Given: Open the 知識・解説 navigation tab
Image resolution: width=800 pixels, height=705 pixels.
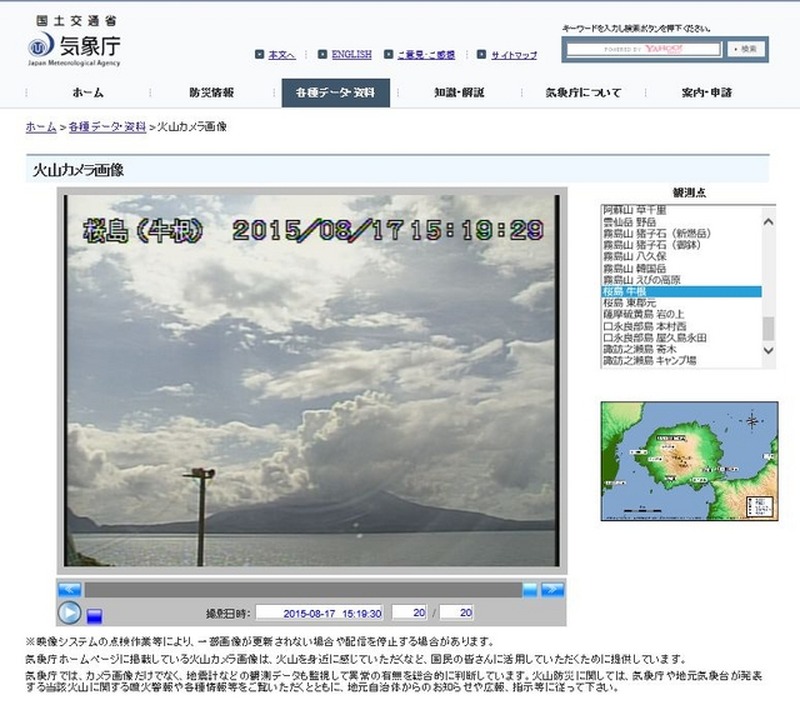Looking at the screenshot, I should click(x=458, y=93).
